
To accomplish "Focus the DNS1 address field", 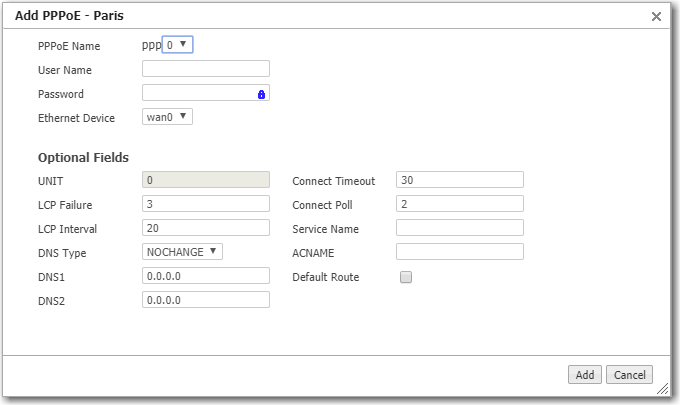I will [206, 276].
